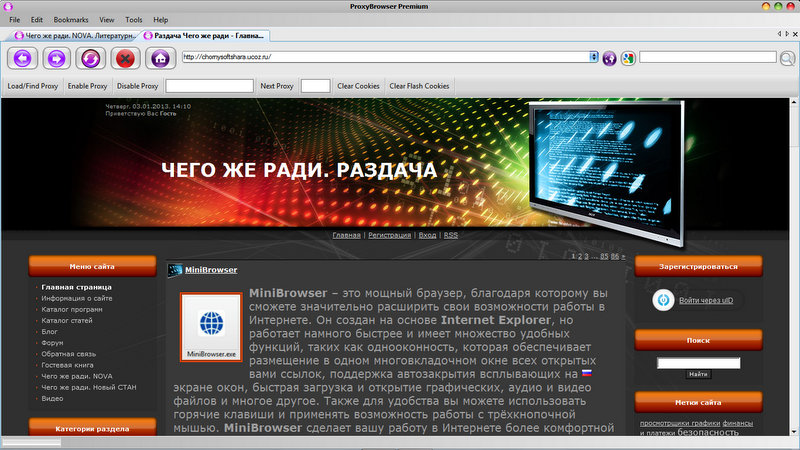800x450 pixels.
Task: Click the vertical scrollbar up arrow
Action: [x=795, y=102]
